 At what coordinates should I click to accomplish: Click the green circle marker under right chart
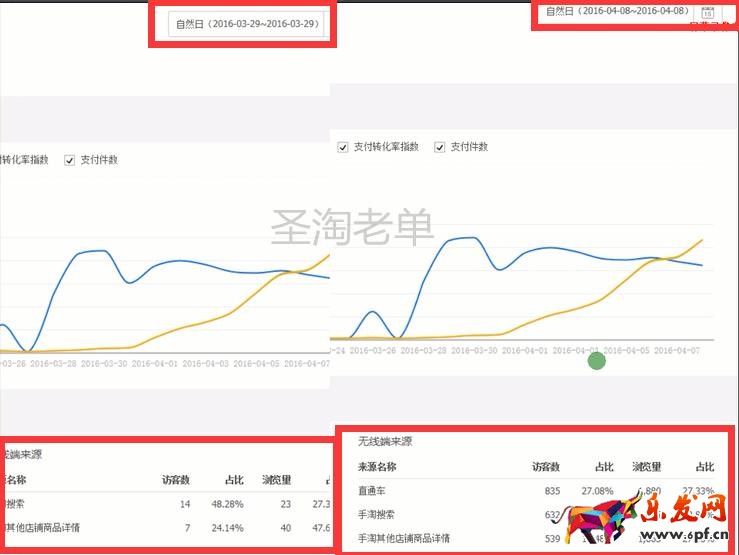[596, 360]
